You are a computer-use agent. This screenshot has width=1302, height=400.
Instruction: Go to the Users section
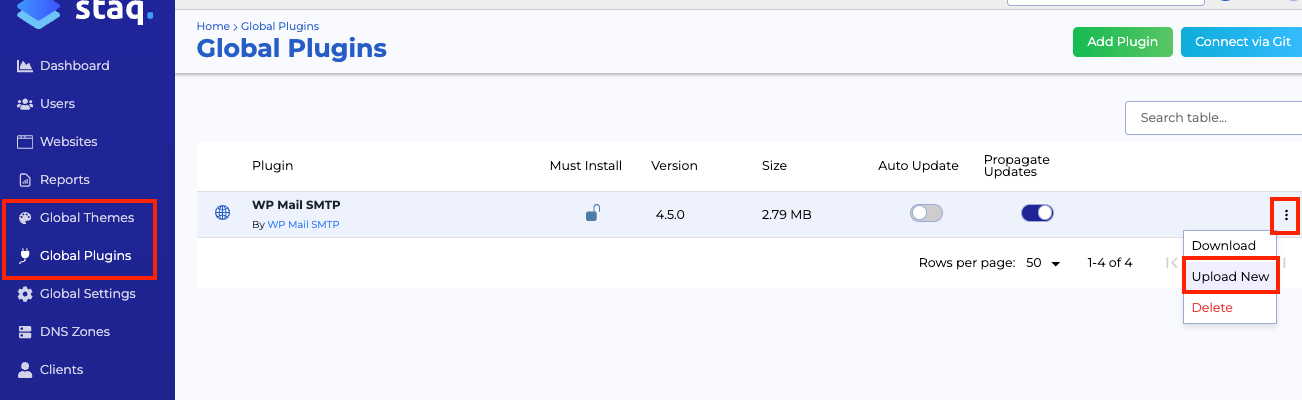tap(57, 104)
